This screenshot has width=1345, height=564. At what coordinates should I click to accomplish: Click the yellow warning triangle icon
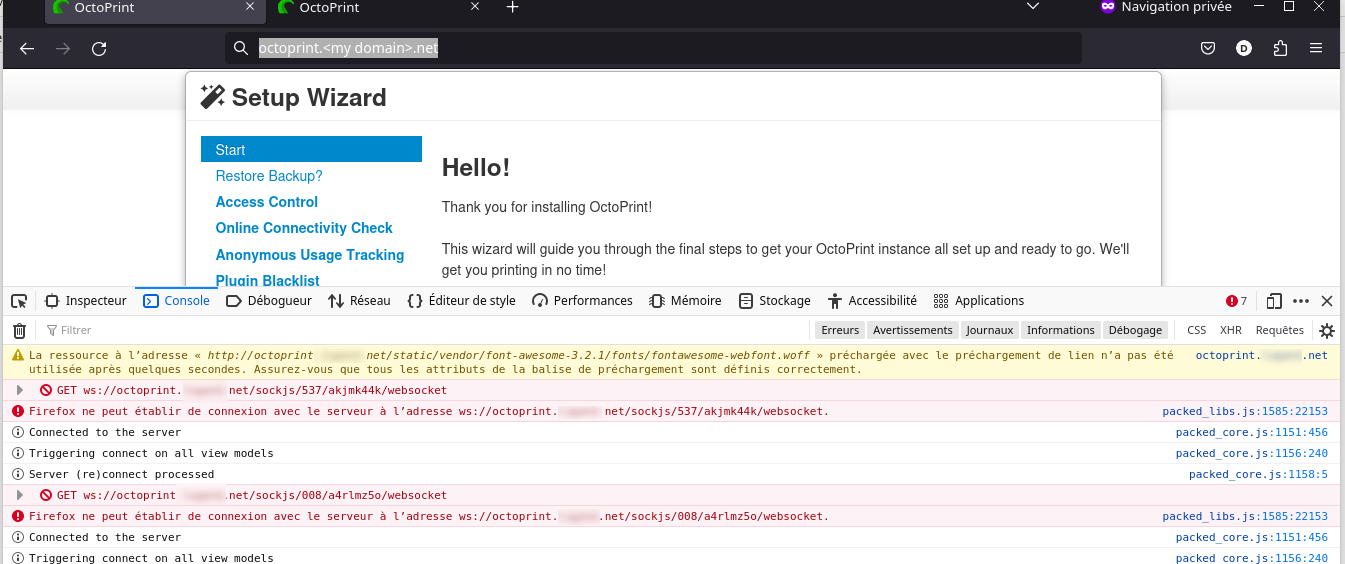[x=17, y=355]
